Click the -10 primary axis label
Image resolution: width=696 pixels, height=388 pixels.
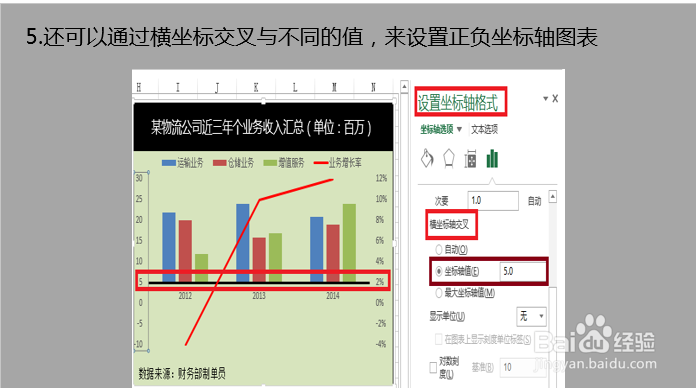139,344
